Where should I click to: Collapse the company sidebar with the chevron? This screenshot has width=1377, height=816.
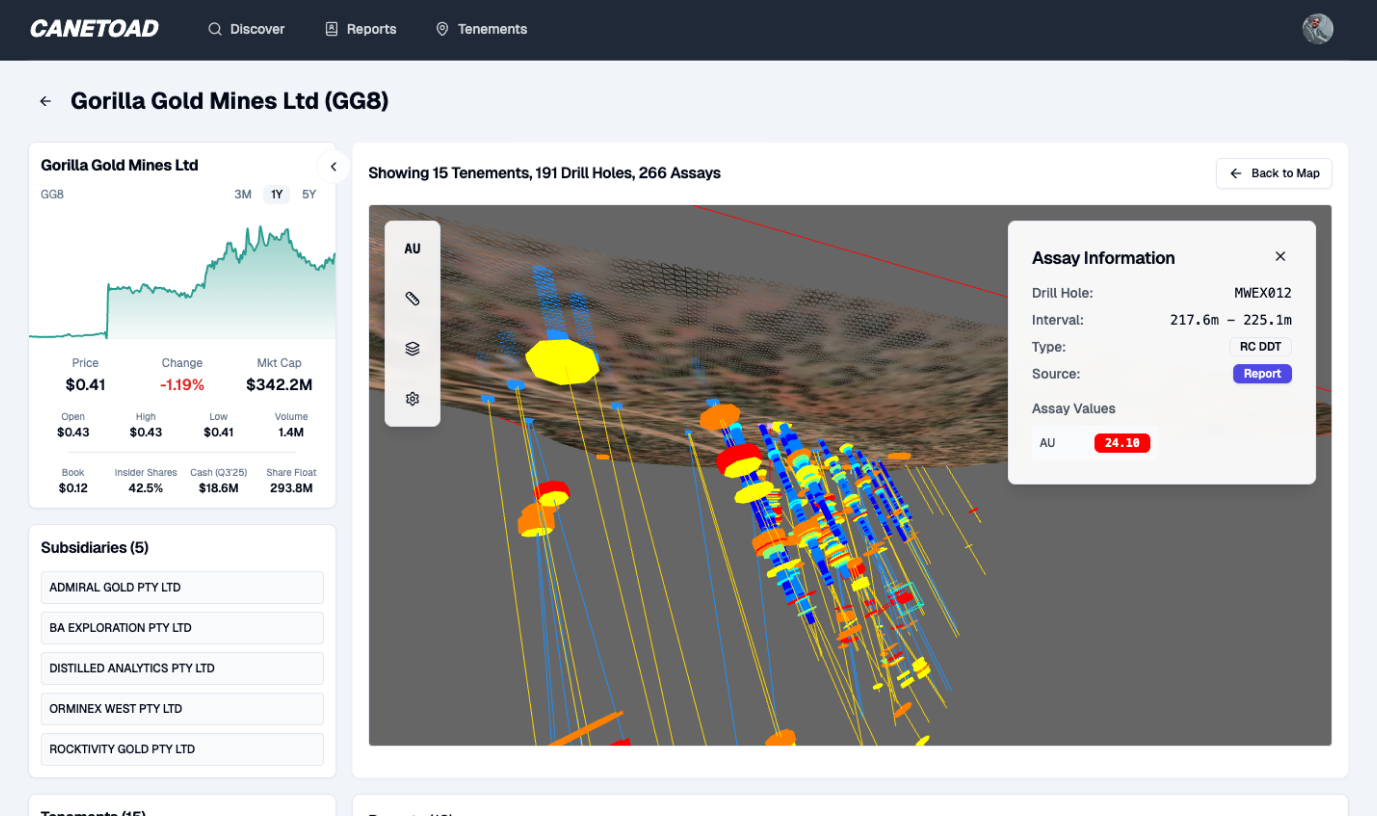334,167
